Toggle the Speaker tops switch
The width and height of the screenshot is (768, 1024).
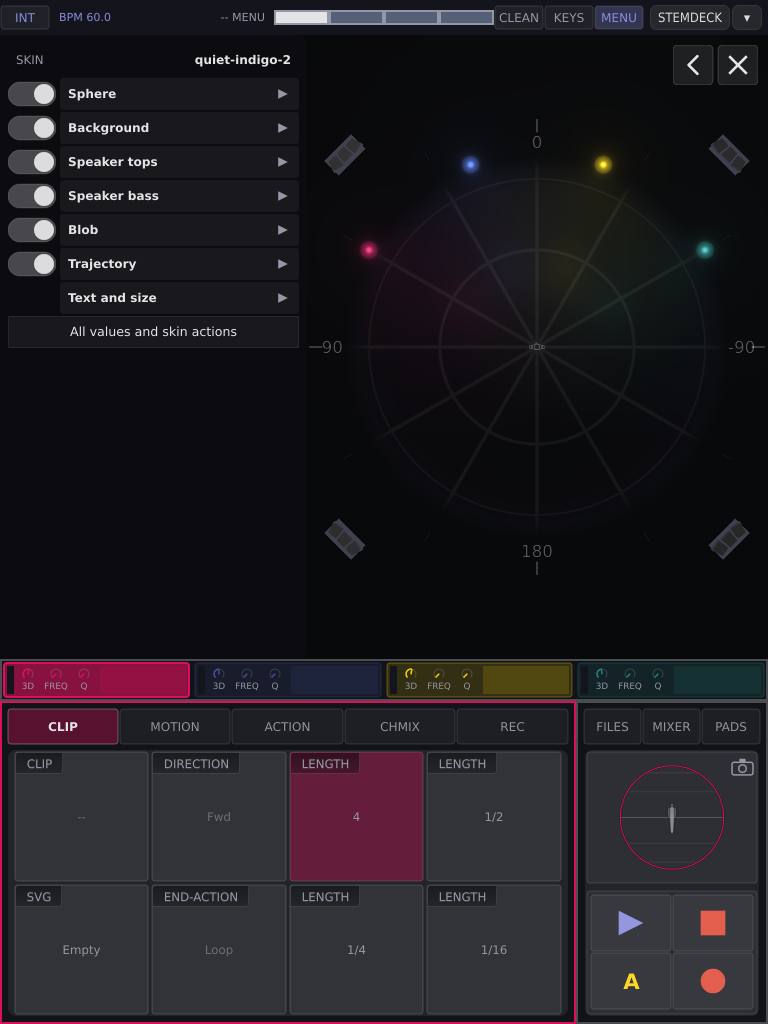tap(32, 162)
